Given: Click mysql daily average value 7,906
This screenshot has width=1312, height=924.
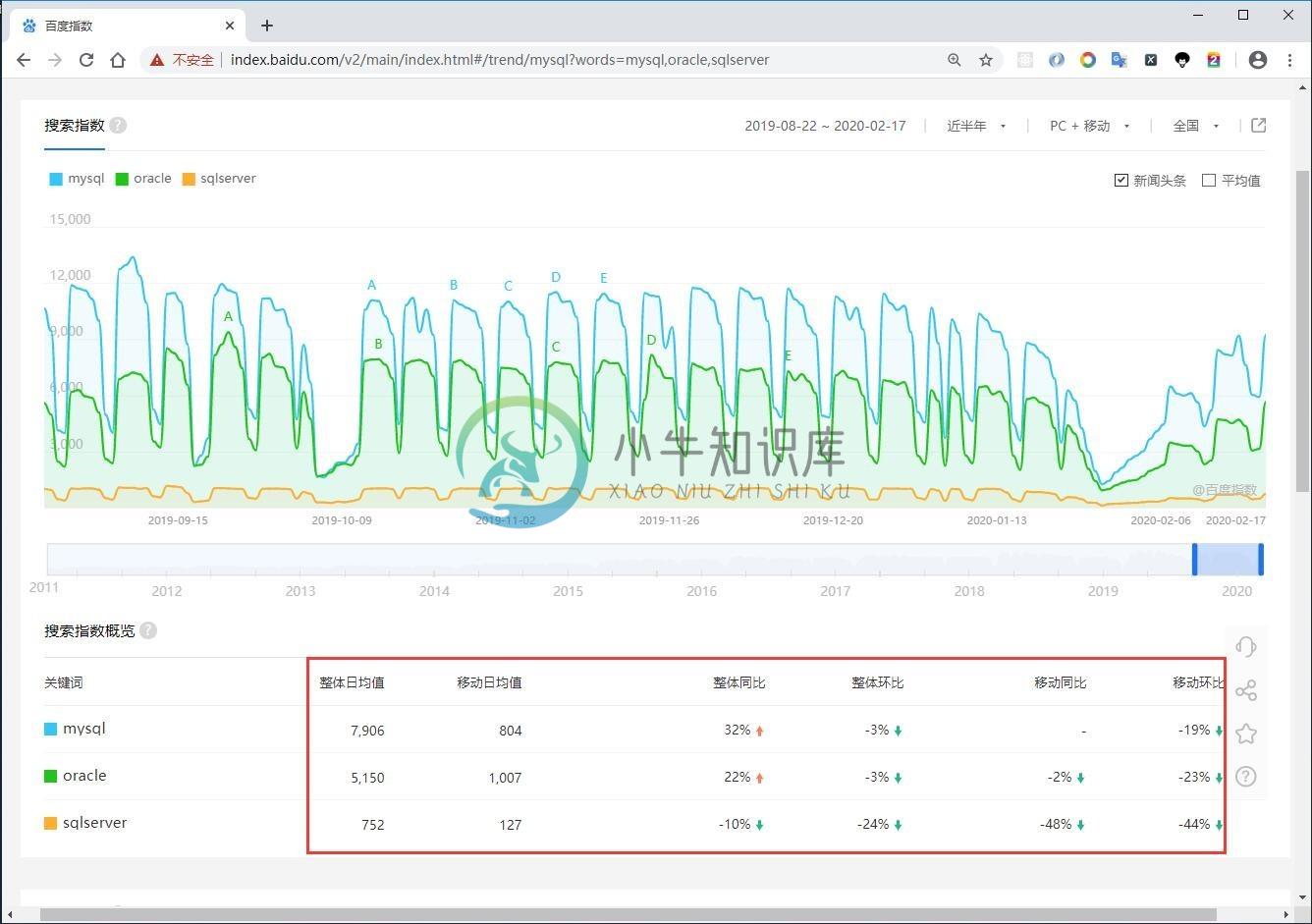Looking at the screenshot, I should pyautogui.click(x=367, y=731).
